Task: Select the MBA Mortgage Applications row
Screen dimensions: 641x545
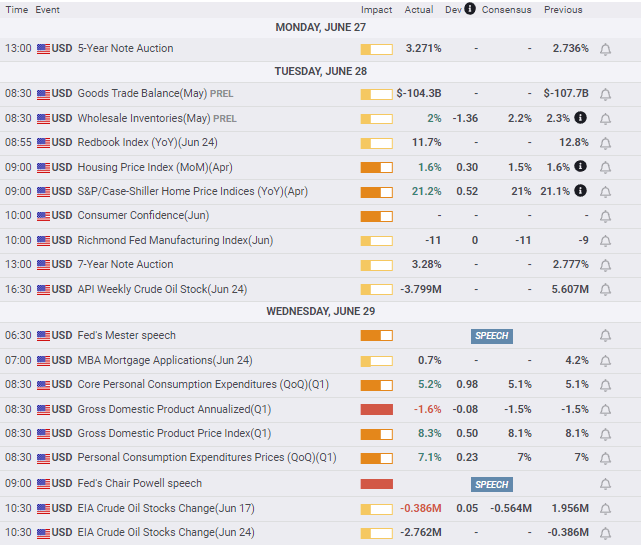Action: tap(164, 360)
